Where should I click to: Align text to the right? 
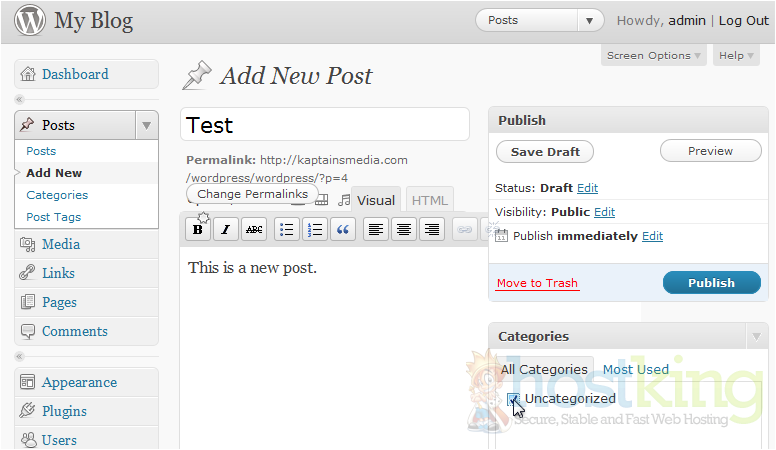(x=432, y=230)
